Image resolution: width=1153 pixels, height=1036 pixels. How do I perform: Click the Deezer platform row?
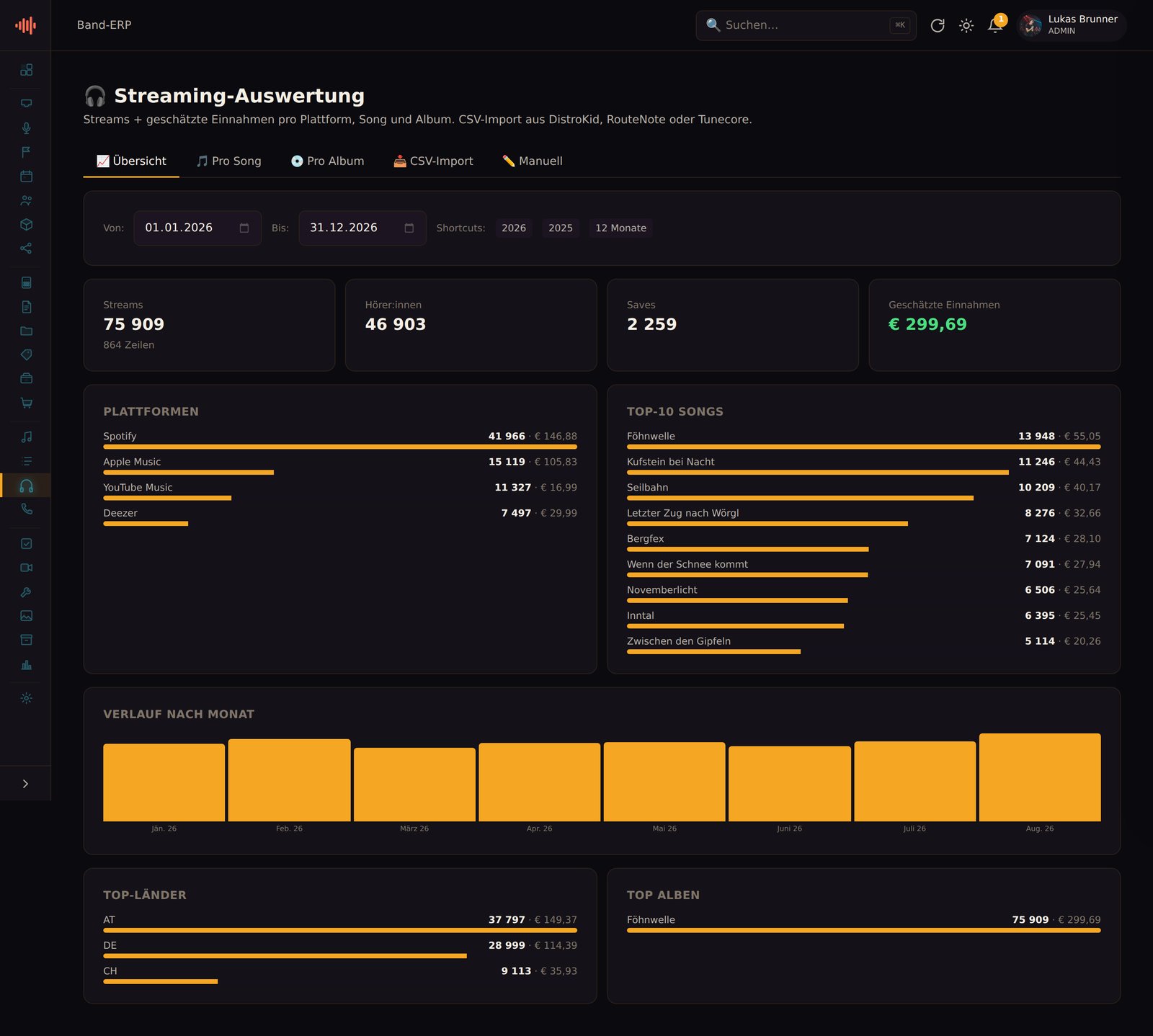pyautogui.click(x=340, y=518)
